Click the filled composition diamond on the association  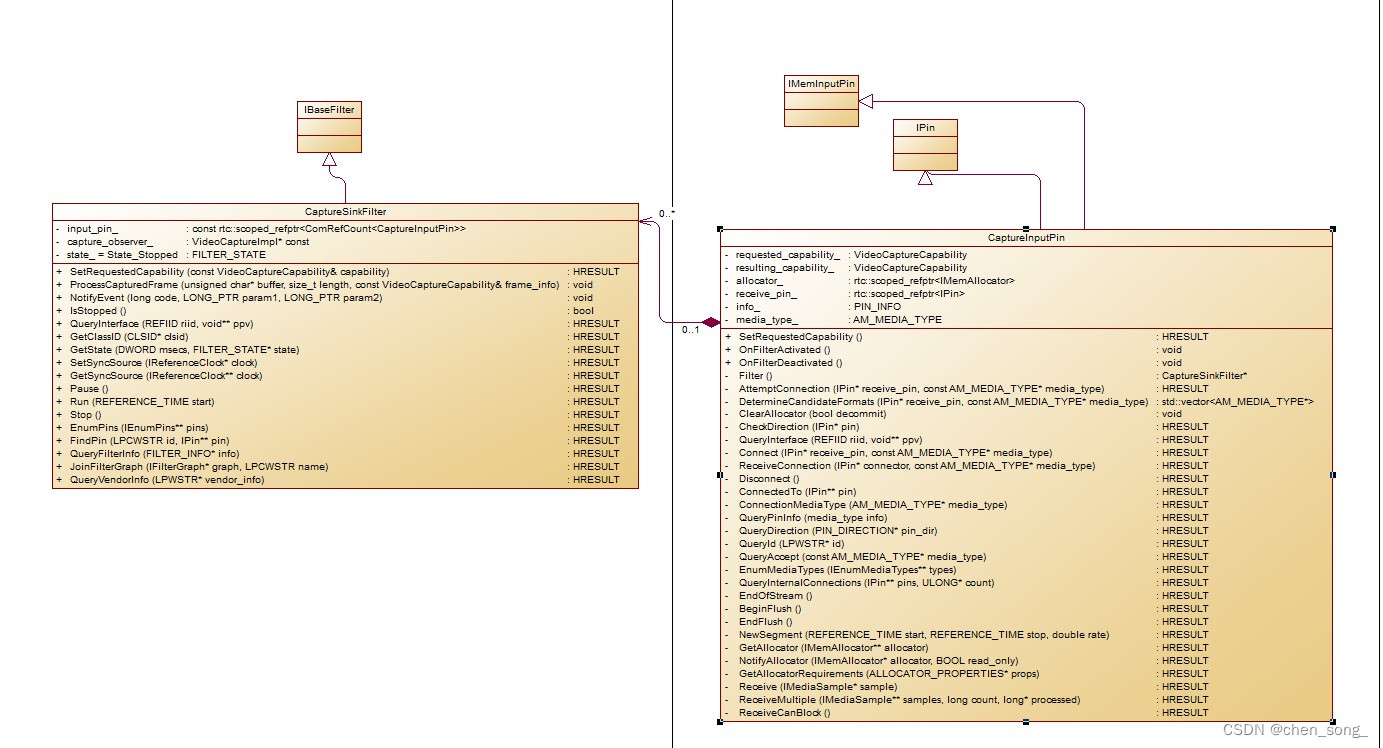click(x=710, y=322)
